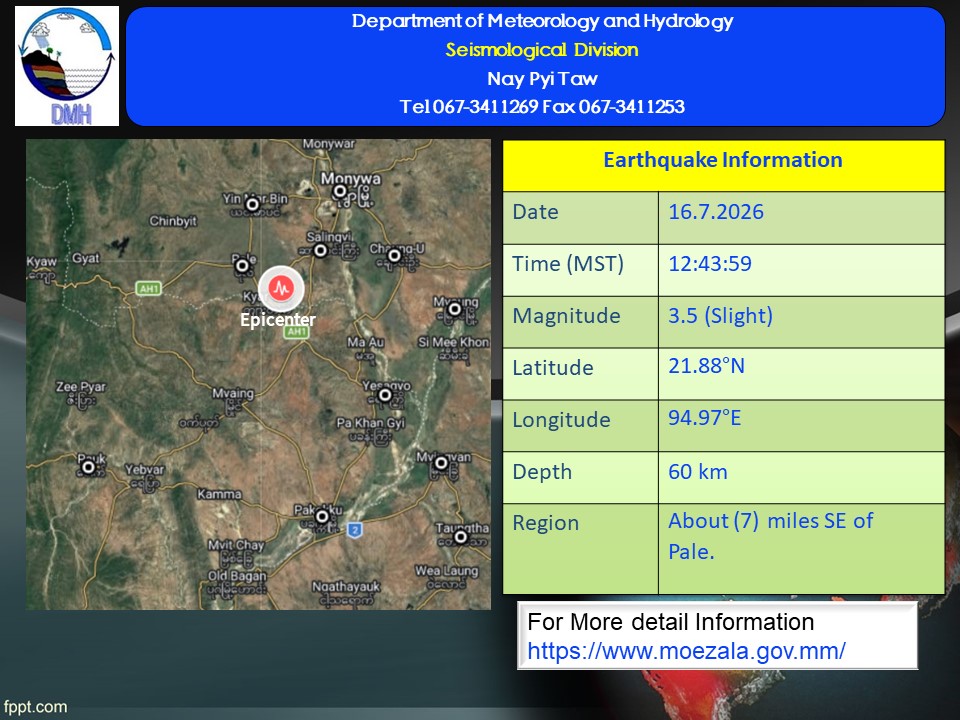
Task: Click the For More detail Information text
Action: pos(670,622)
